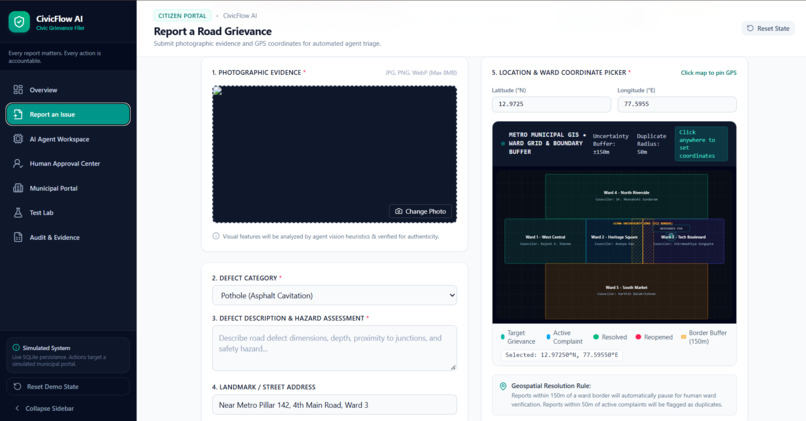806x421 pixels.
Task: Click the Change Photo button
Action: (x=420, y=211)
